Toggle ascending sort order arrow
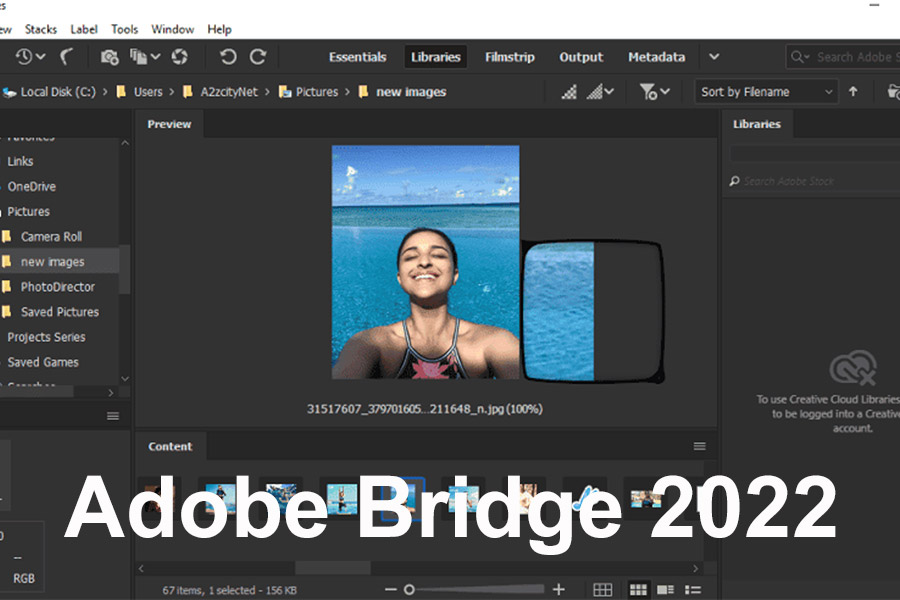The width and height of the screenshot is (900, 600). pos(853,91)
